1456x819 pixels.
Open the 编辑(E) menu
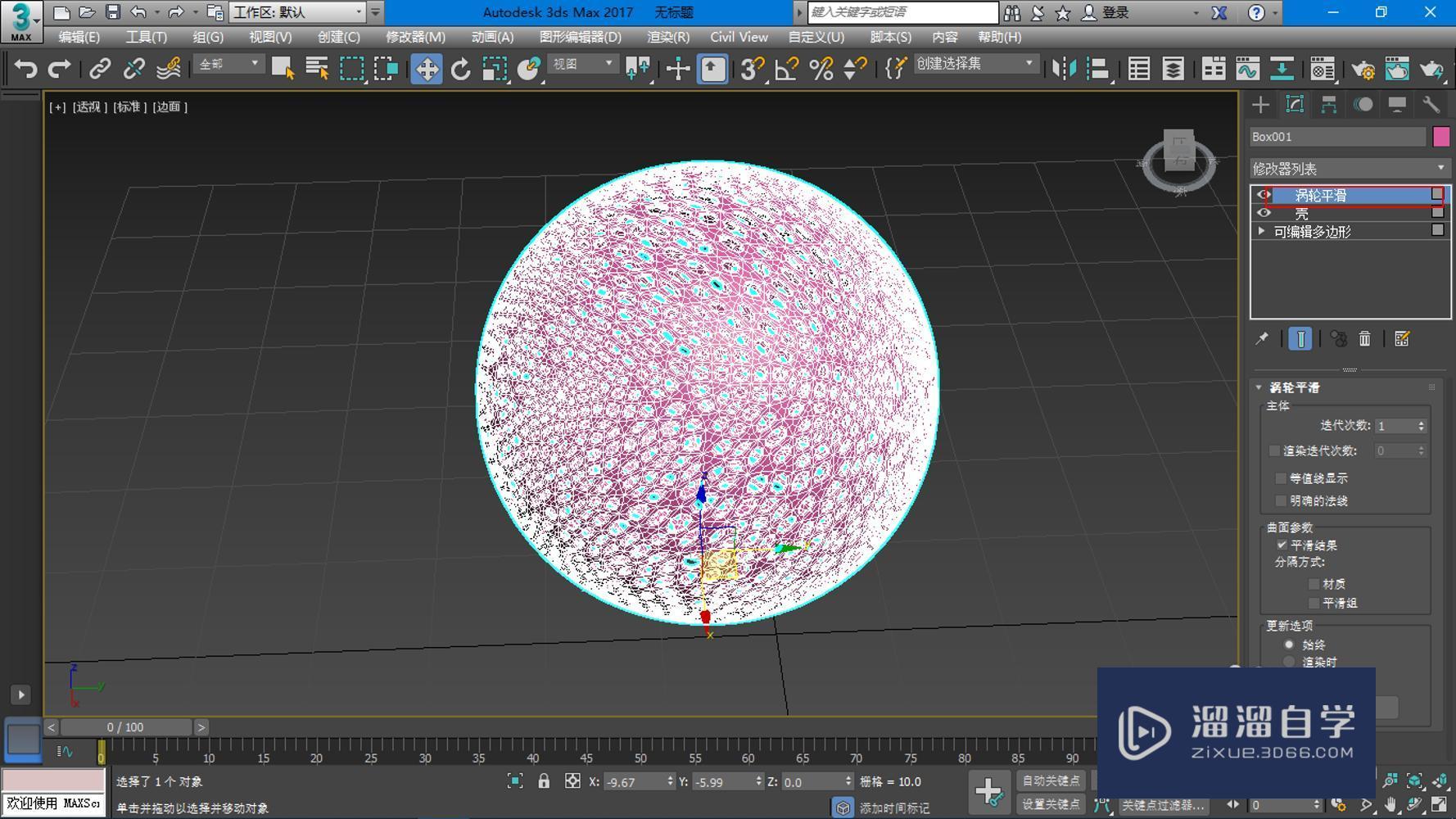point(79,37)
